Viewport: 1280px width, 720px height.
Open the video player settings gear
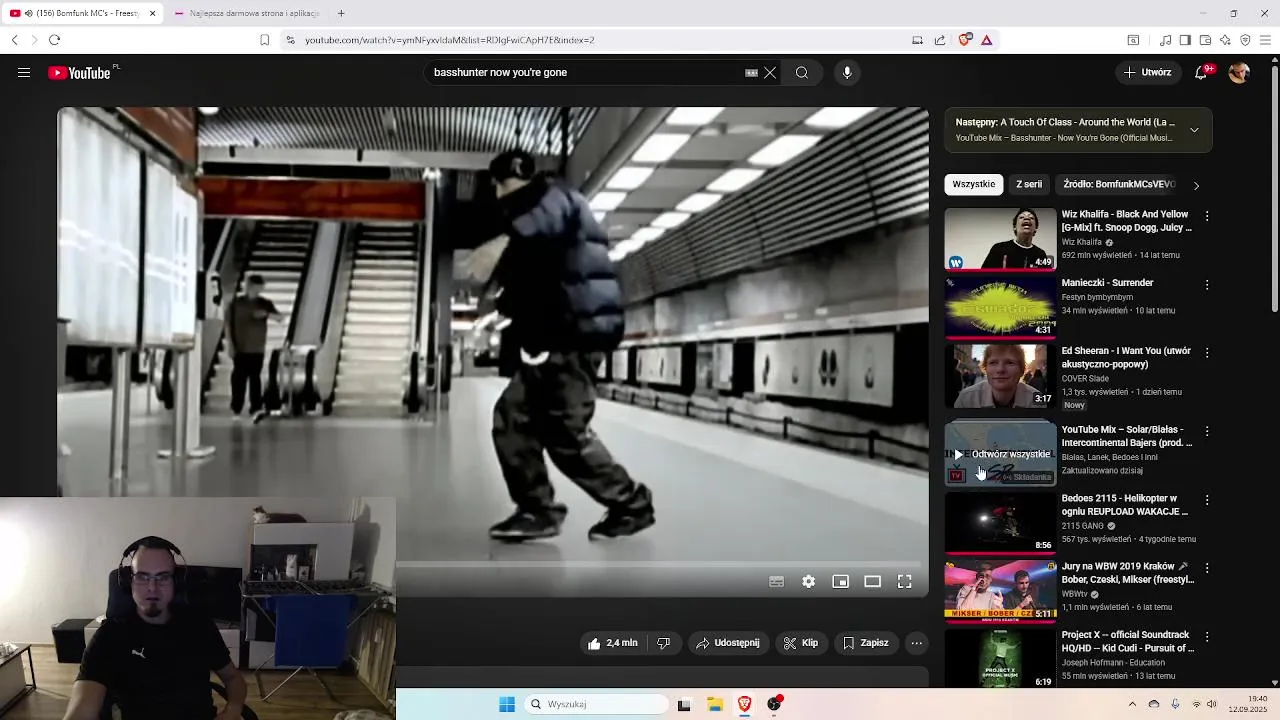(809, 582)
